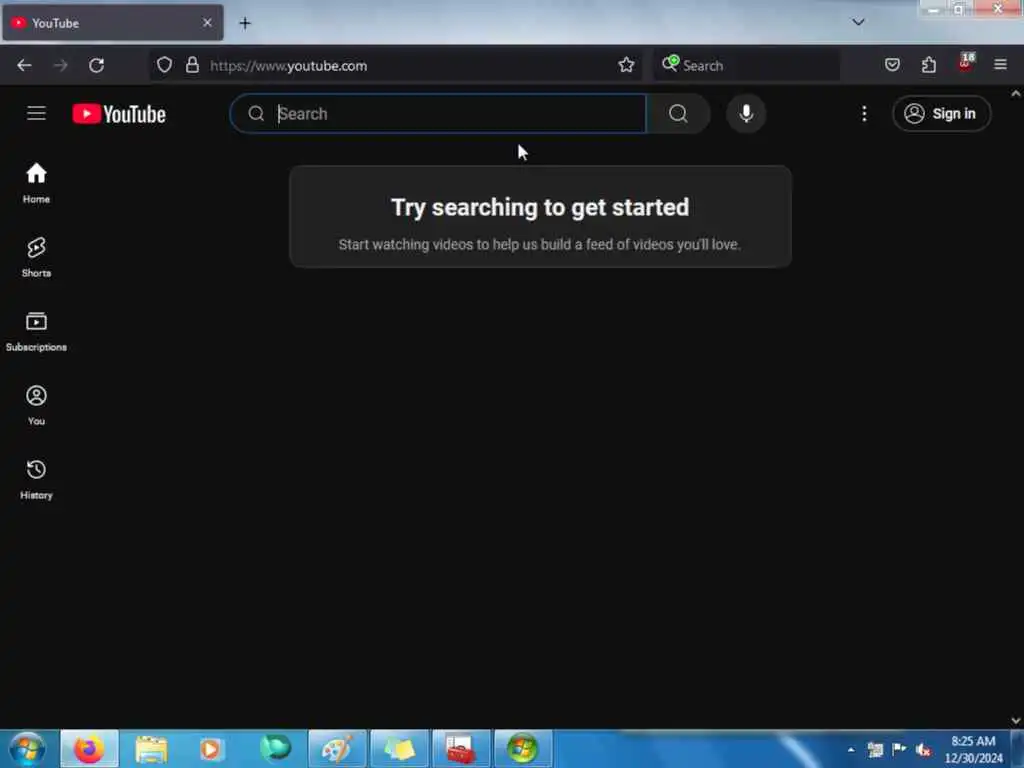The image size is (1024, 768).
Task: Click the page scrollbar down arrow
Action: tap(1016, 721)
